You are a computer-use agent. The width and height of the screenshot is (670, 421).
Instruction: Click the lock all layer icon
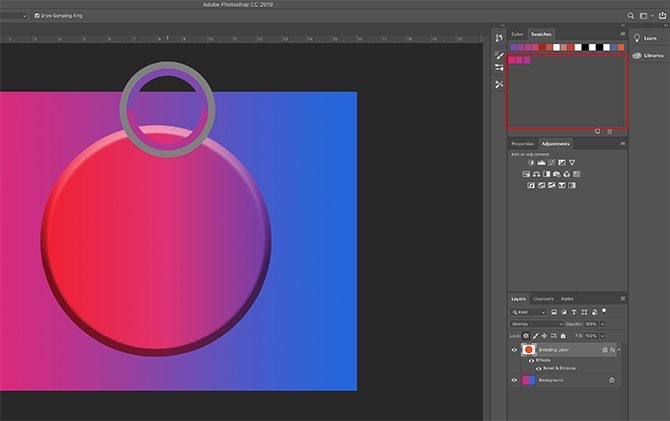point(563,335)
